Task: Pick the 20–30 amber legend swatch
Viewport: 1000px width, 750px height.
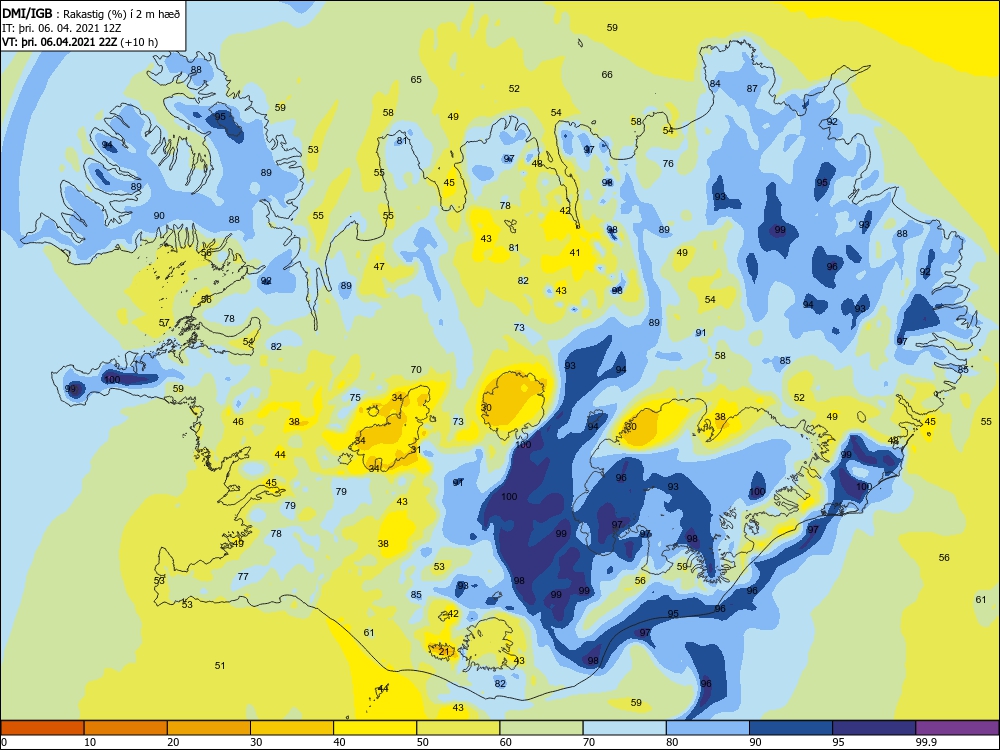Action: tap(209, 728)
